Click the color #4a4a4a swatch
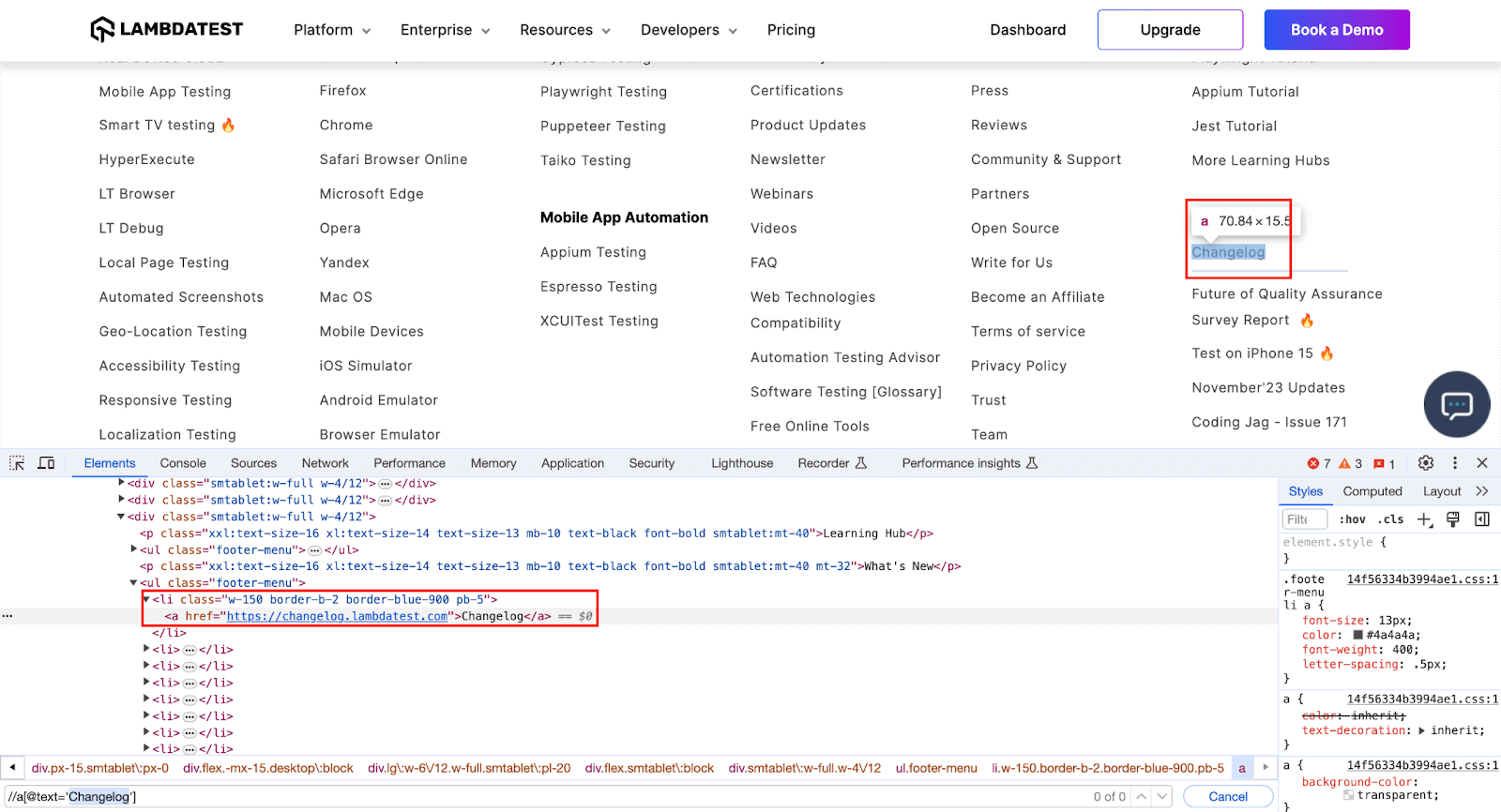Image resolution: width=1501 pixels, height=812 pixels. tap(1357, 635)
